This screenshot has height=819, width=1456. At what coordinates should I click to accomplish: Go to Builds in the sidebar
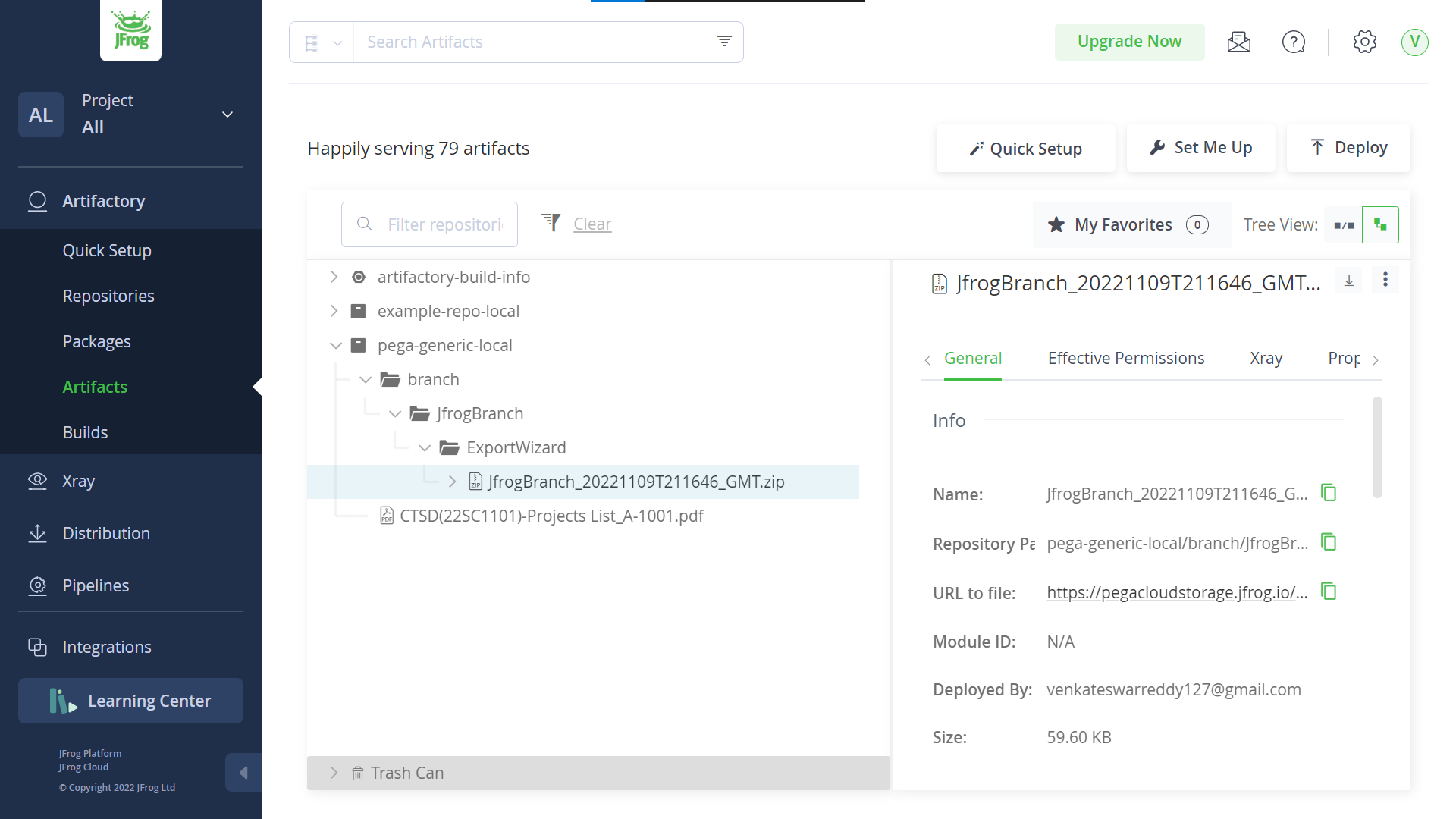click(85, 432)
